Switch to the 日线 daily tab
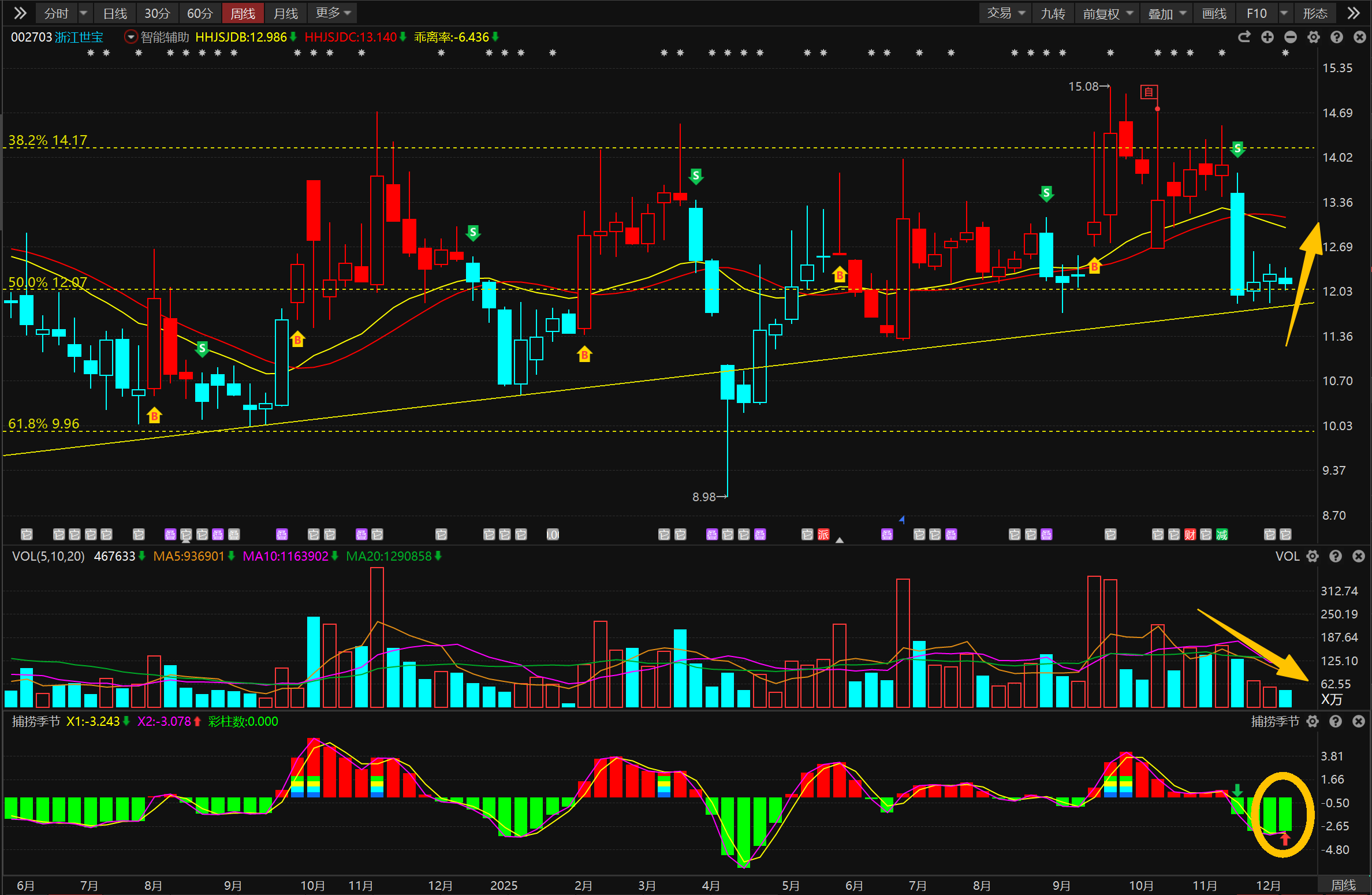The width and height of the screenshot is (1372, 895). click(115, 13)
